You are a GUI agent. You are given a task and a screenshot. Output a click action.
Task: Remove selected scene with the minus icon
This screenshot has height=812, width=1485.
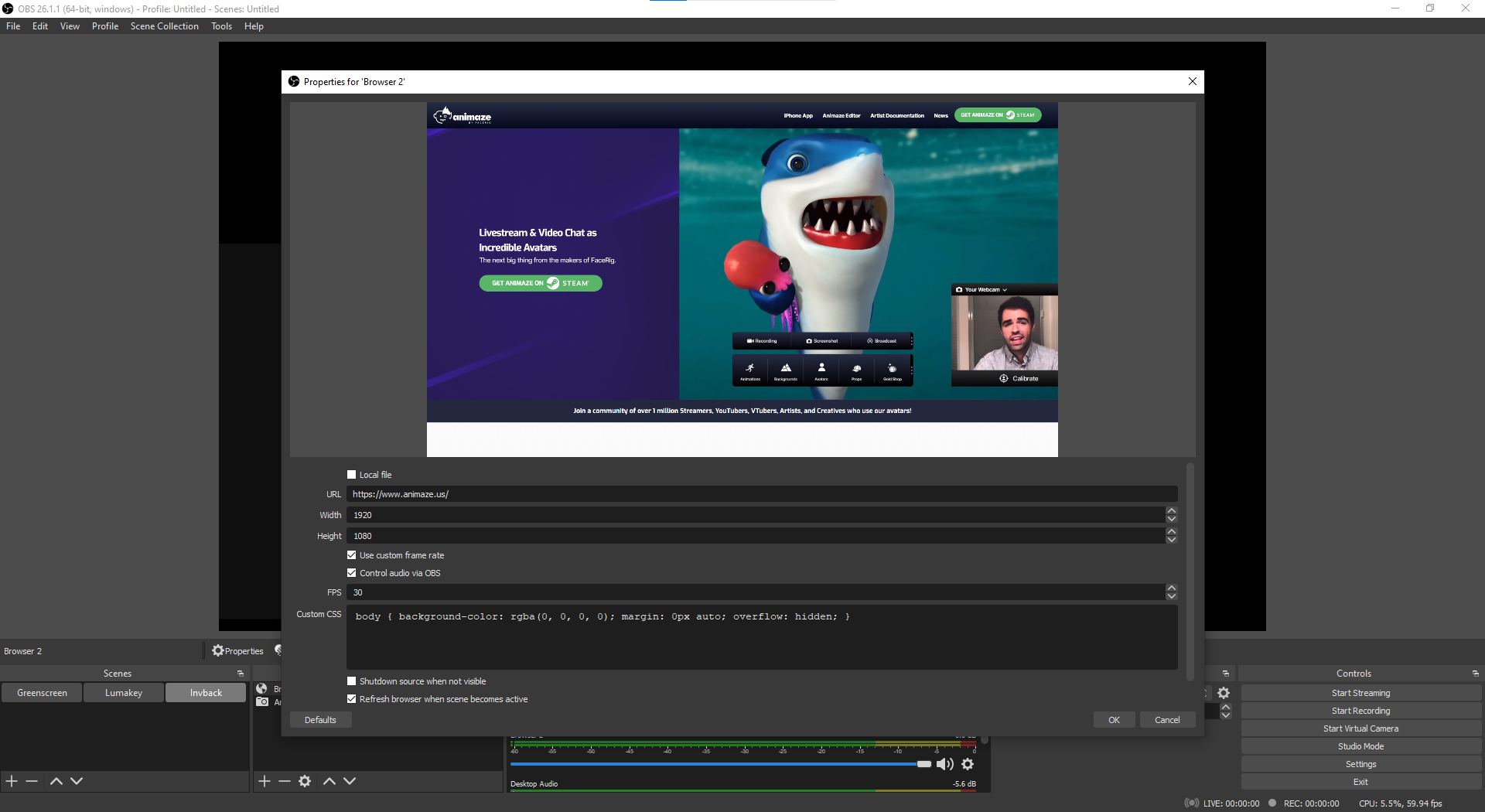pos(32,781)
